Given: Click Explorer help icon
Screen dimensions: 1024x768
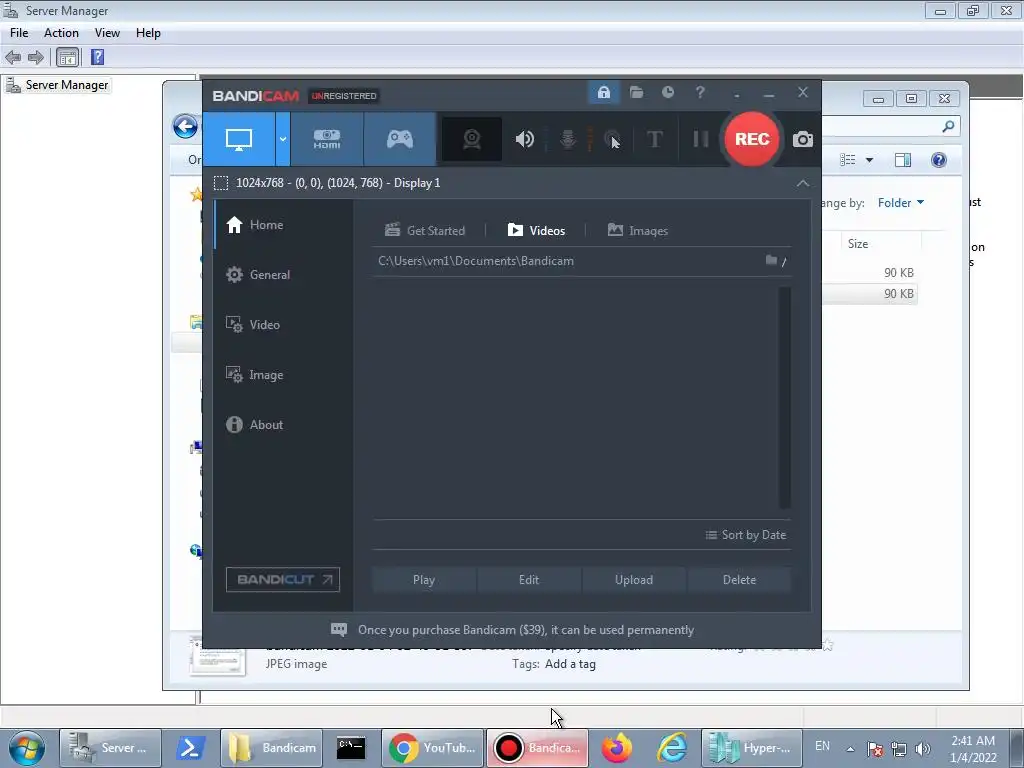Looking at the screenshot, I should click(938, 160).
